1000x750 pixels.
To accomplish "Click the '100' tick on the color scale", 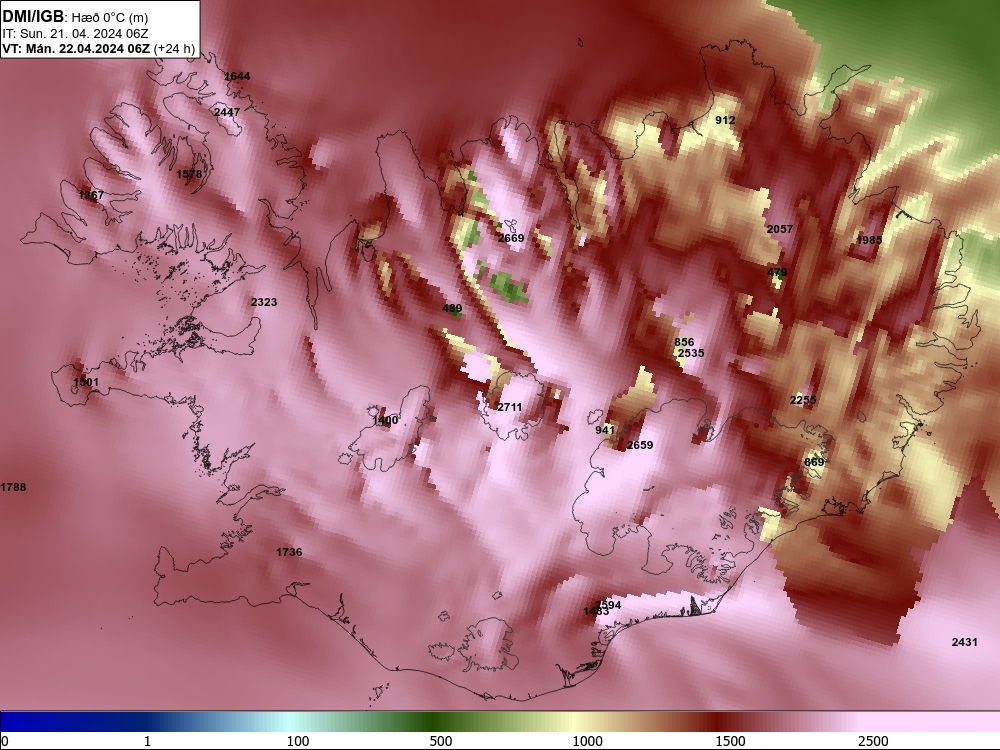I will [298, 741].
